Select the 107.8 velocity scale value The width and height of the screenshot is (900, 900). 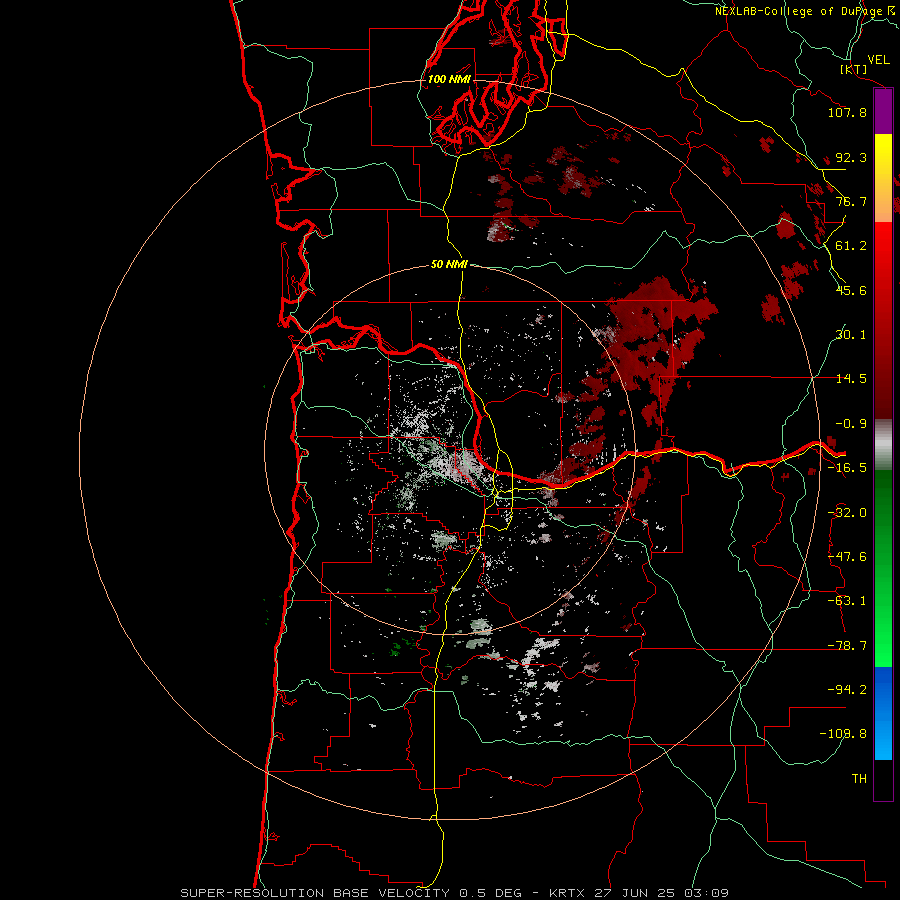pos(847,112)
